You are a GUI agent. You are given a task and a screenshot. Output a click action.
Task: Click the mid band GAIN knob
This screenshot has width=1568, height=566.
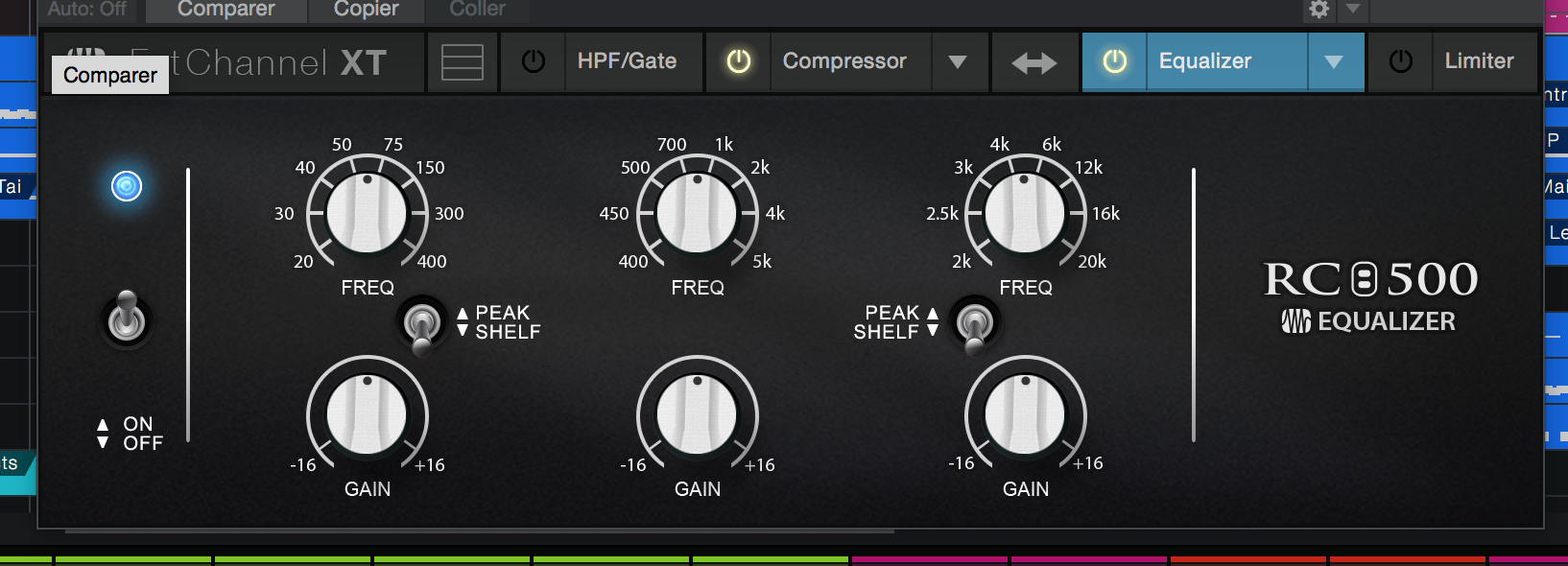(x=697, y=414)
